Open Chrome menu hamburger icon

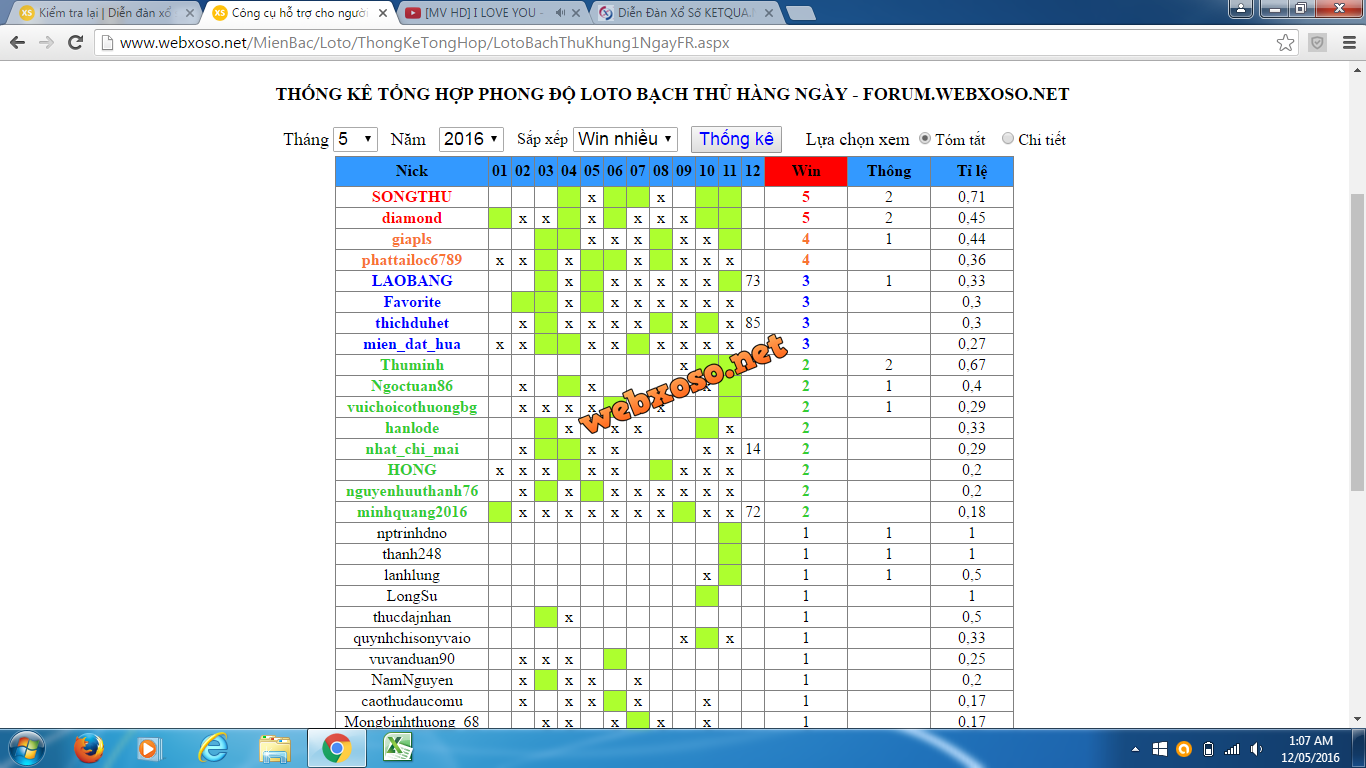click(1347, 43)
